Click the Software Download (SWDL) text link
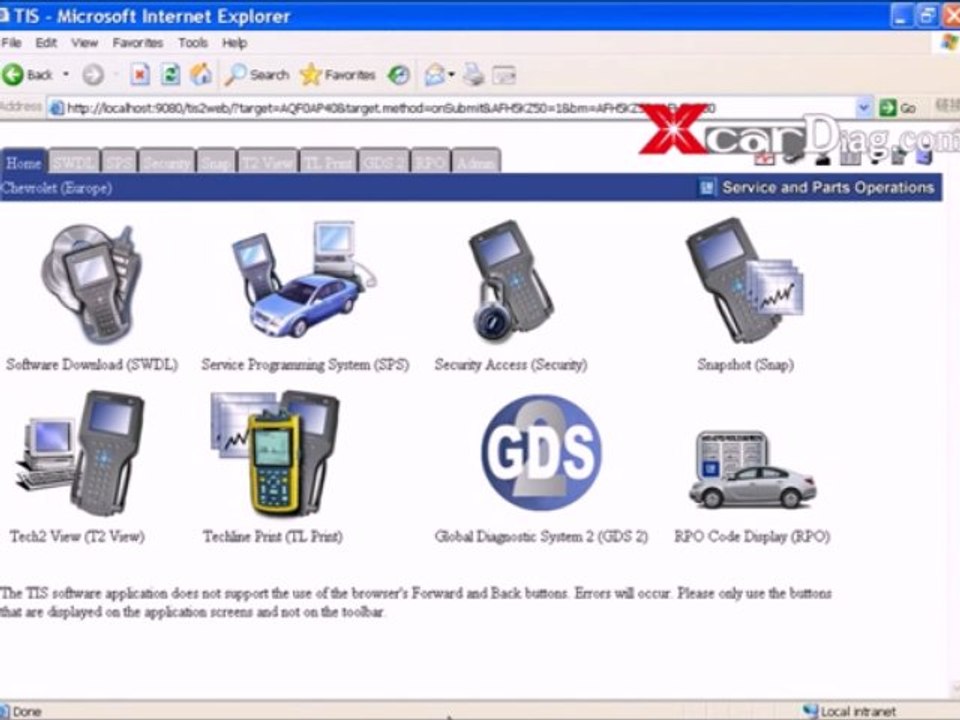The width and height of the screenshot is (960, 720). click(x=92, y=365)
